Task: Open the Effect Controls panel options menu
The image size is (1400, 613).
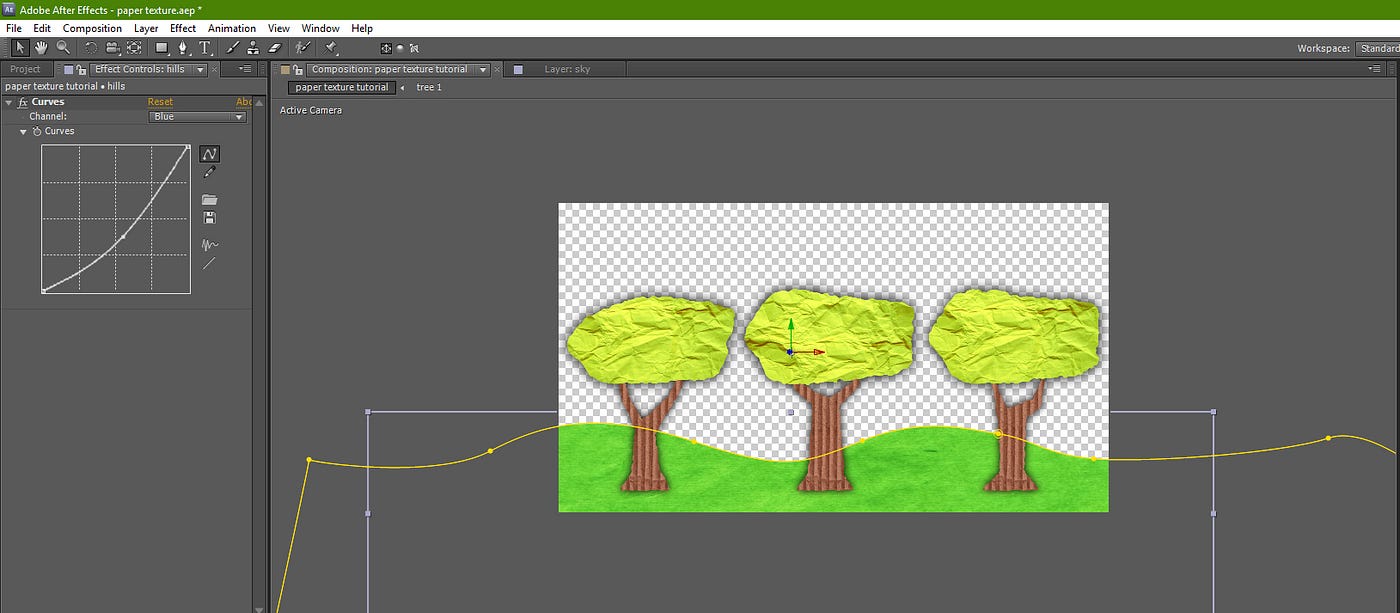Action: pos(244,69)
